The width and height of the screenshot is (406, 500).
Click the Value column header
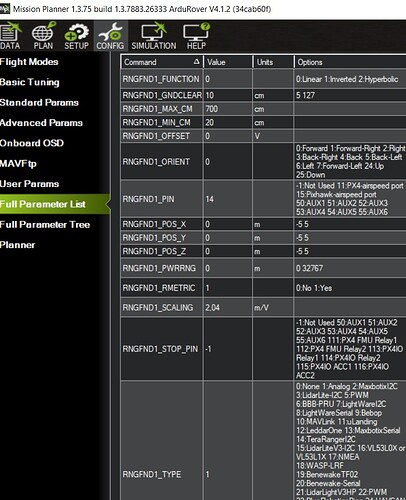(x=228, y=62)
